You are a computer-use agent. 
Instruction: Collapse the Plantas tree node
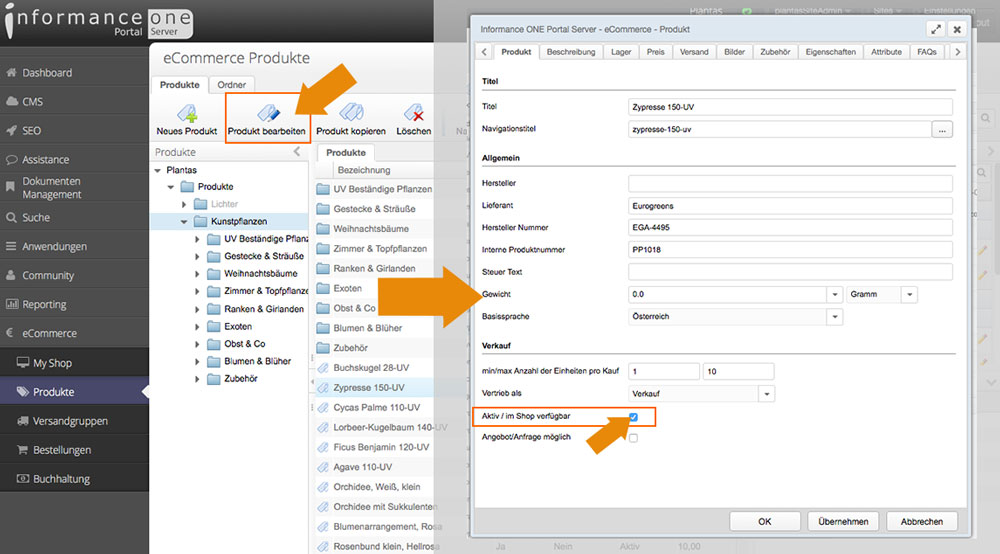pos(158,171)
